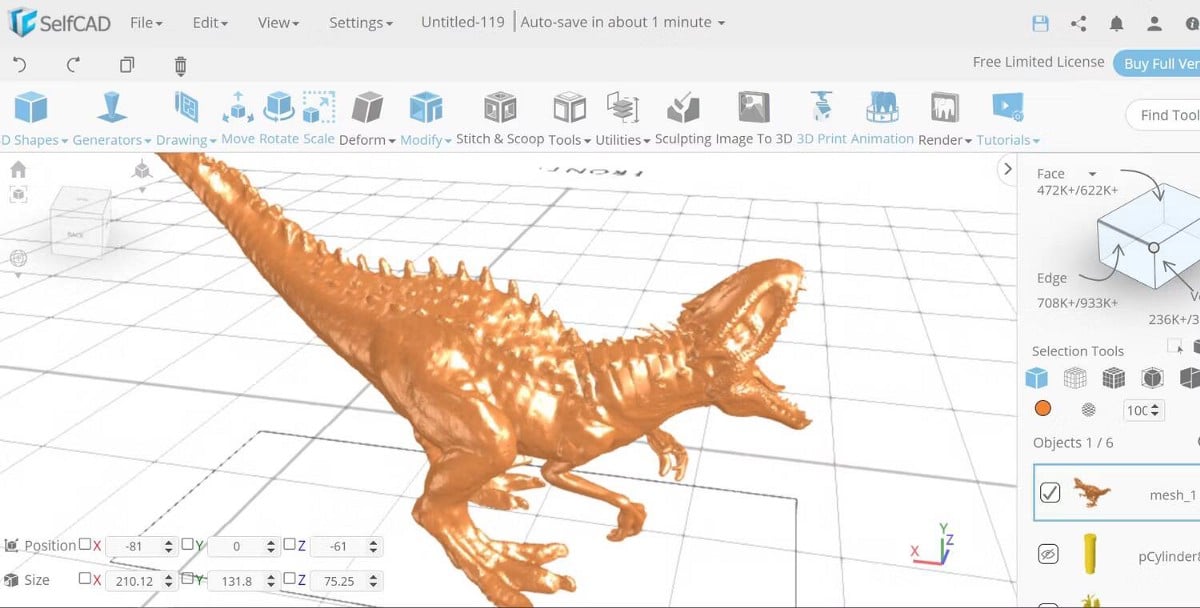Enable the Position X checkbox
Image resolution: width=1200 pixels, height=608 pixels.
pyautogui.click(x=85, y=545)
